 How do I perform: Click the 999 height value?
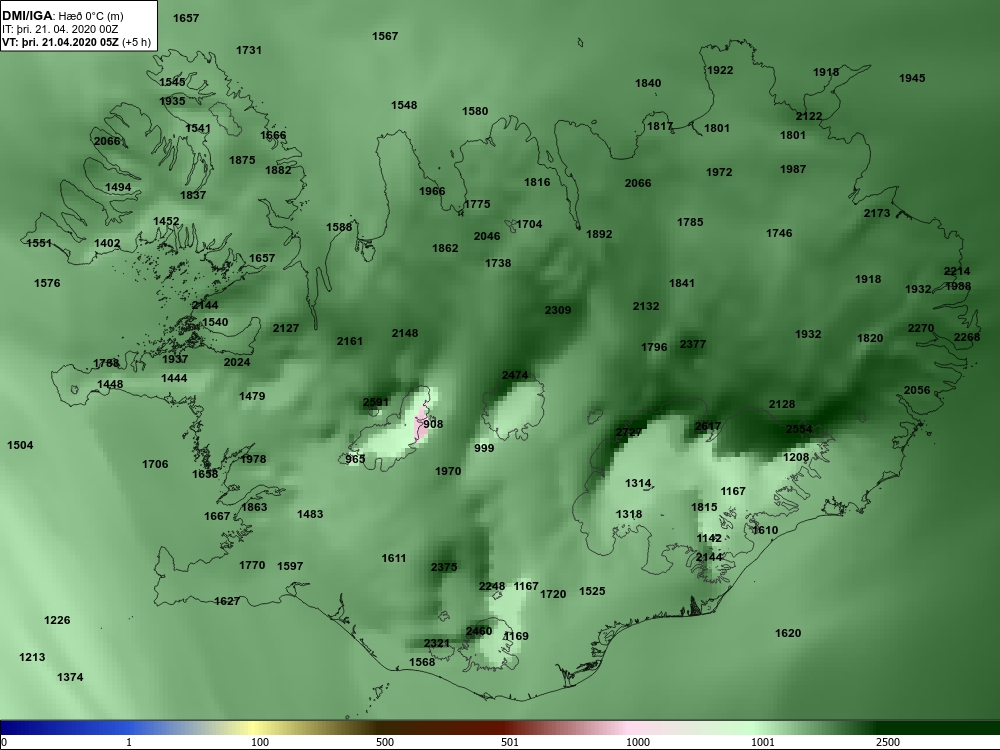coord(484,448)
